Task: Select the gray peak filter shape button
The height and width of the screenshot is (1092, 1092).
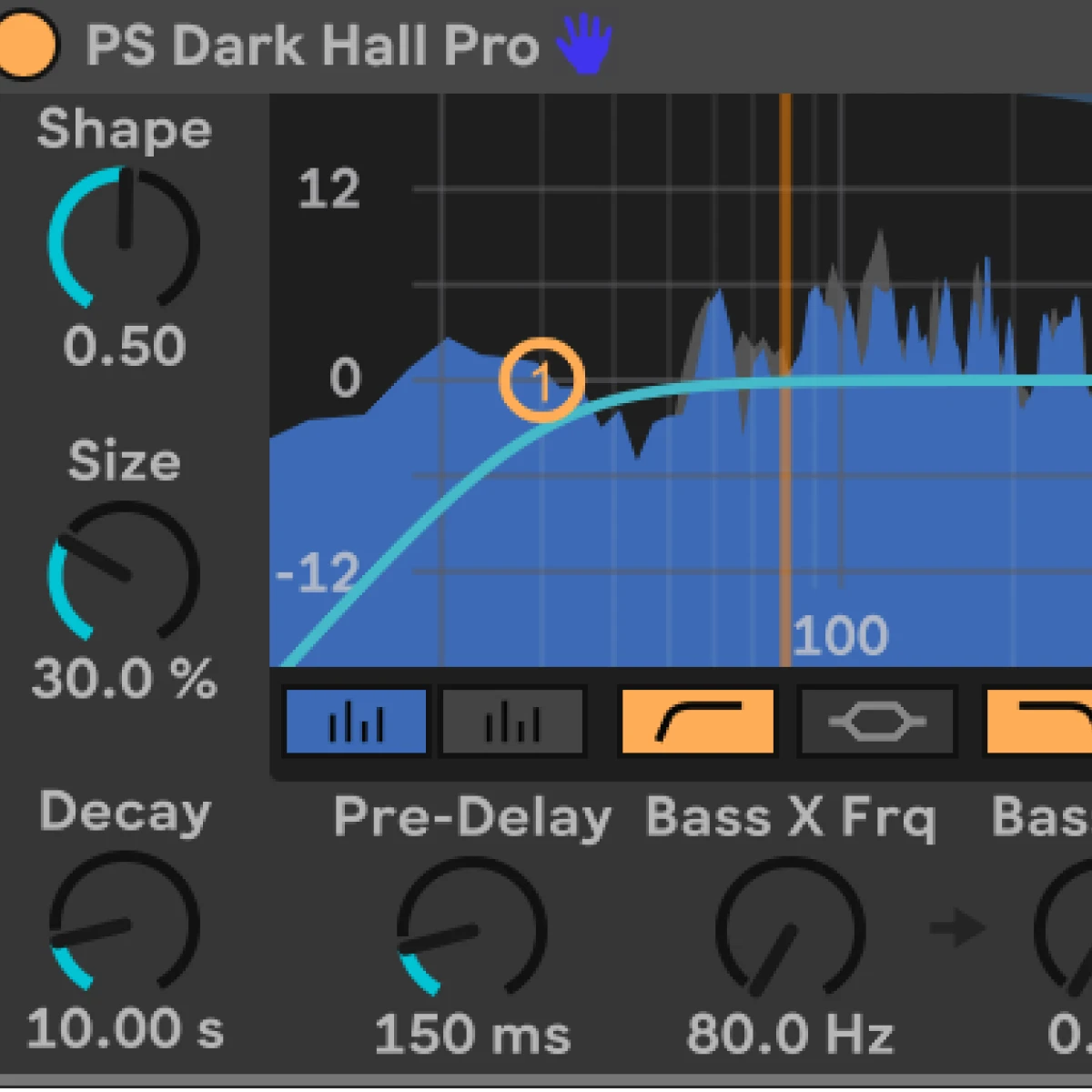Action: point(877,723)
